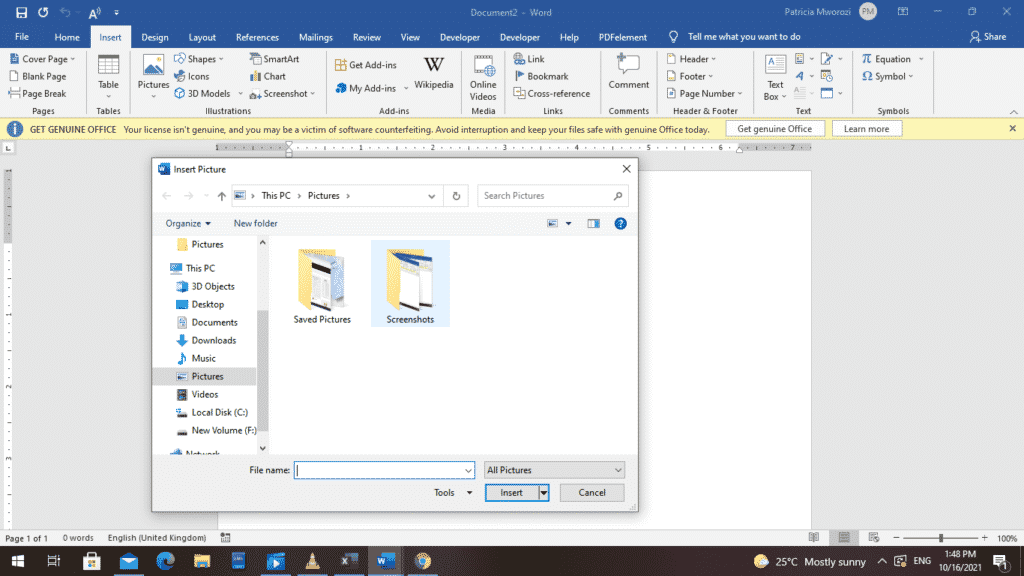Viewport: 1024px width, 576px height.
Task: Insert Online Videos
Action: click(x=483, y=75)
